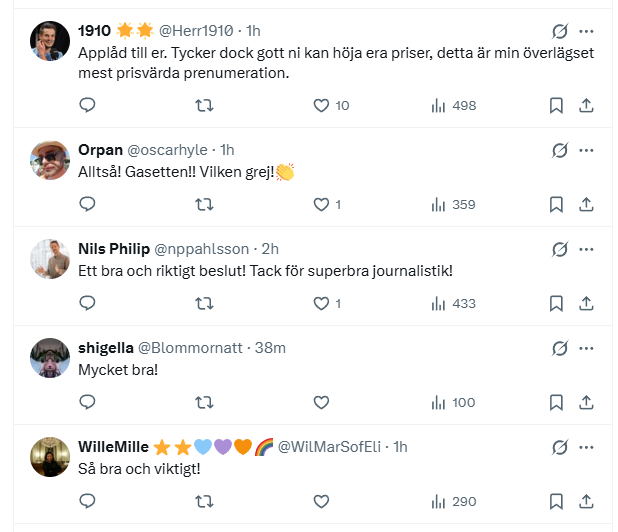
Task: Repost Orpan's Gasetten tweet
Action: tap(204, 204)
